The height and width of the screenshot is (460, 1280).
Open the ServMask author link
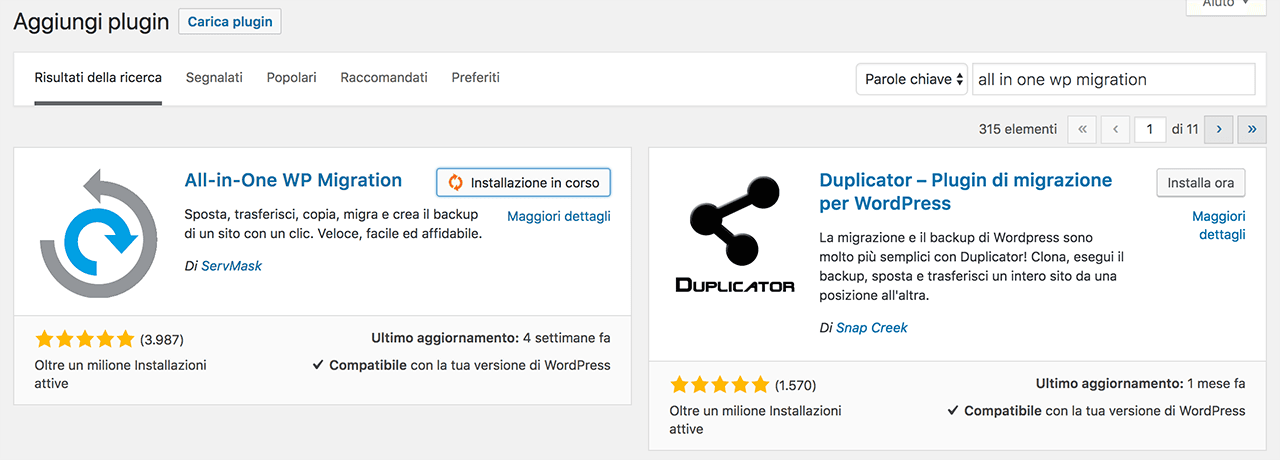coord(231,266)
